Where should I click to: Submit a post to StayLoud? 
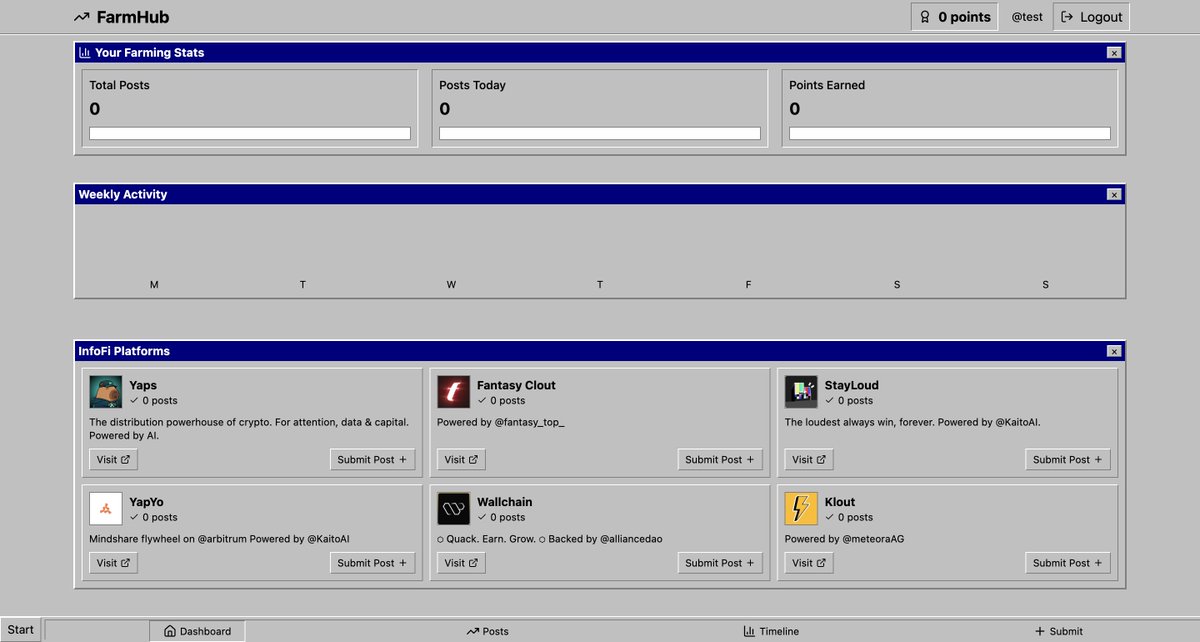click(1068, 460)
